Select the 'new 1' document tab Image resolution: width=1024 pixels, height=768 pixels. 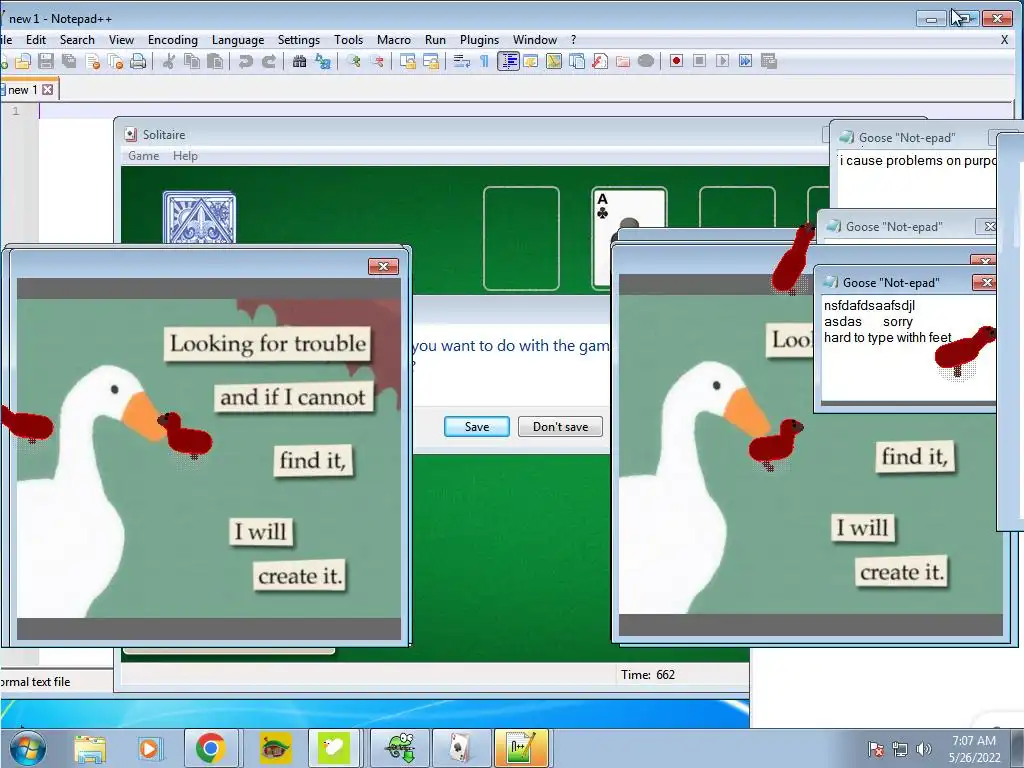22,89
